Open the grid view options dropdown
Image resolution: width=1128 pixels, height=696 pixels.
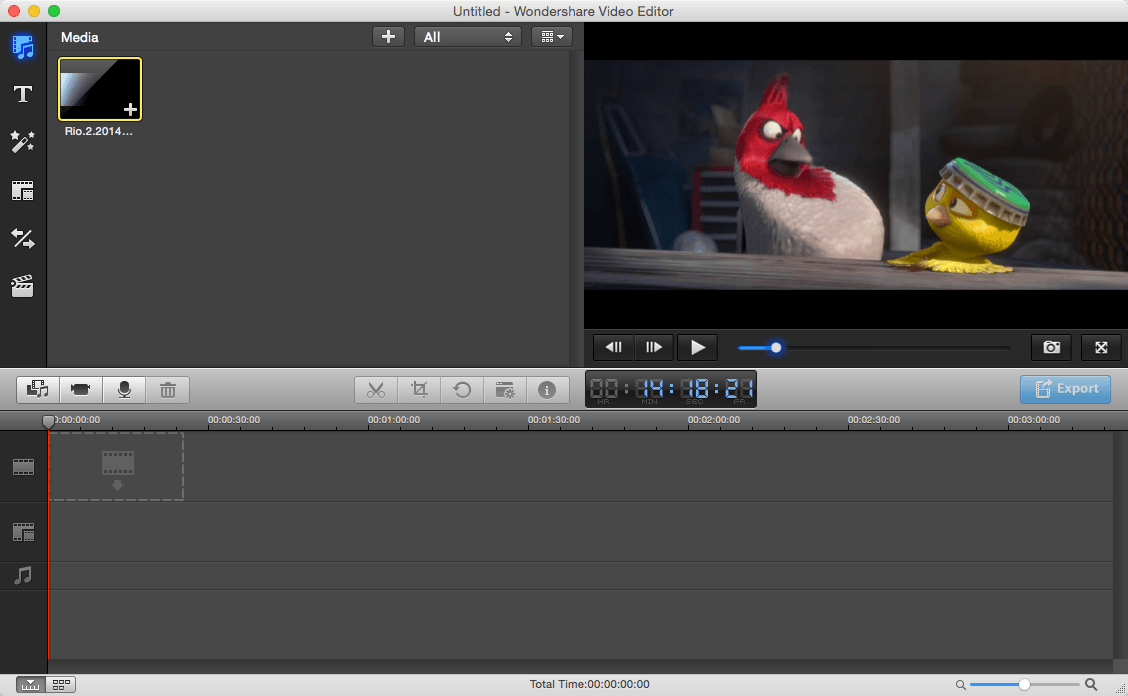(552, 37)
